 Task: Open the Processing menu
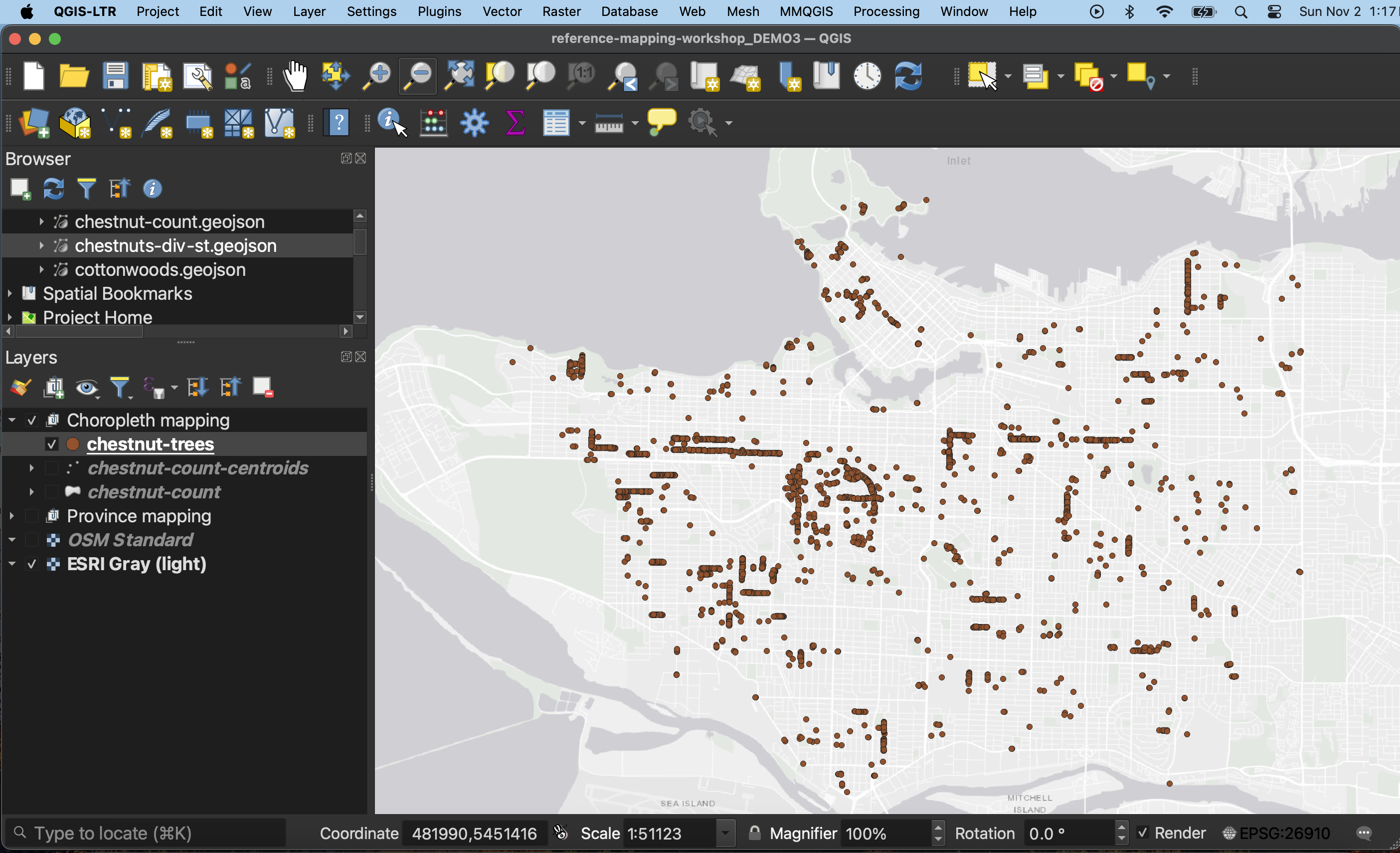coord(886,11)
